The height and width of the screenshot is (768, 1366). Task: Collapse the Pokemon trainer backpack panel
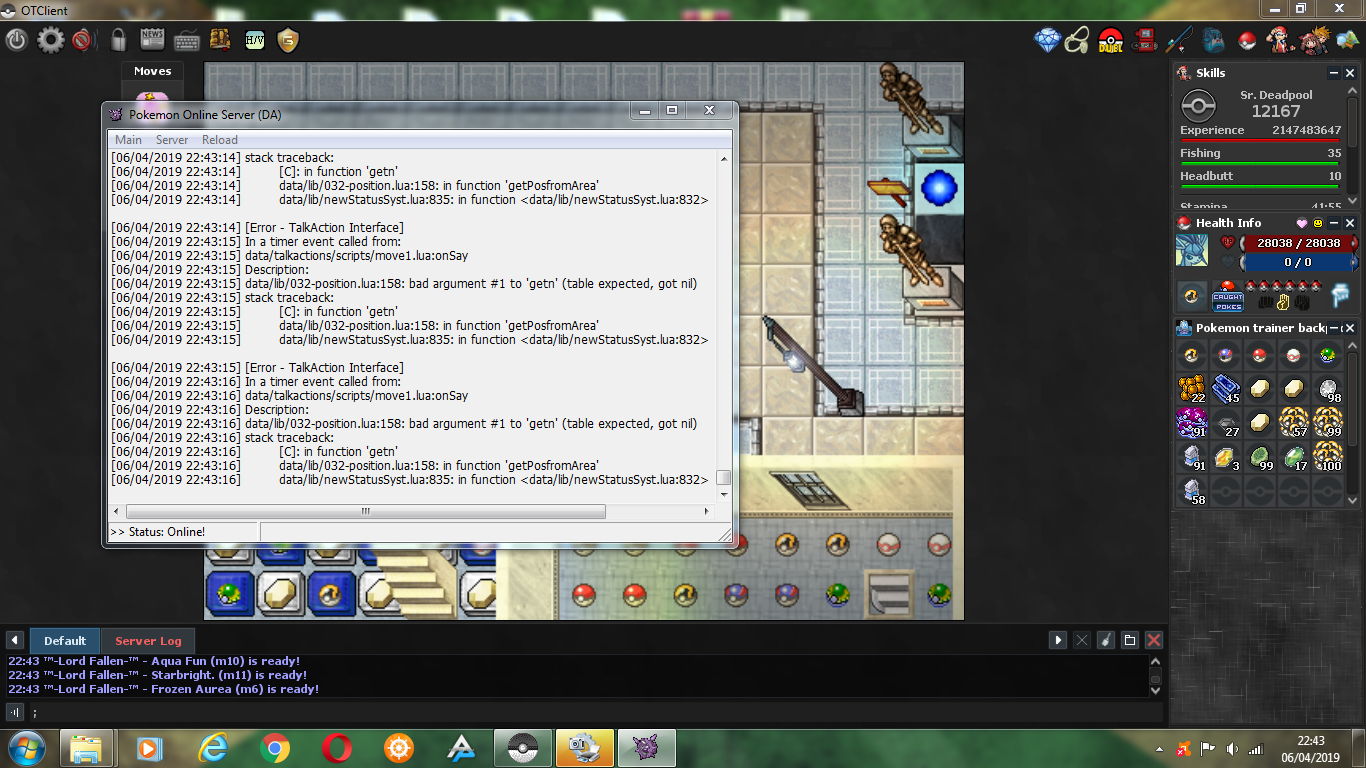(x=1334, y=328)
